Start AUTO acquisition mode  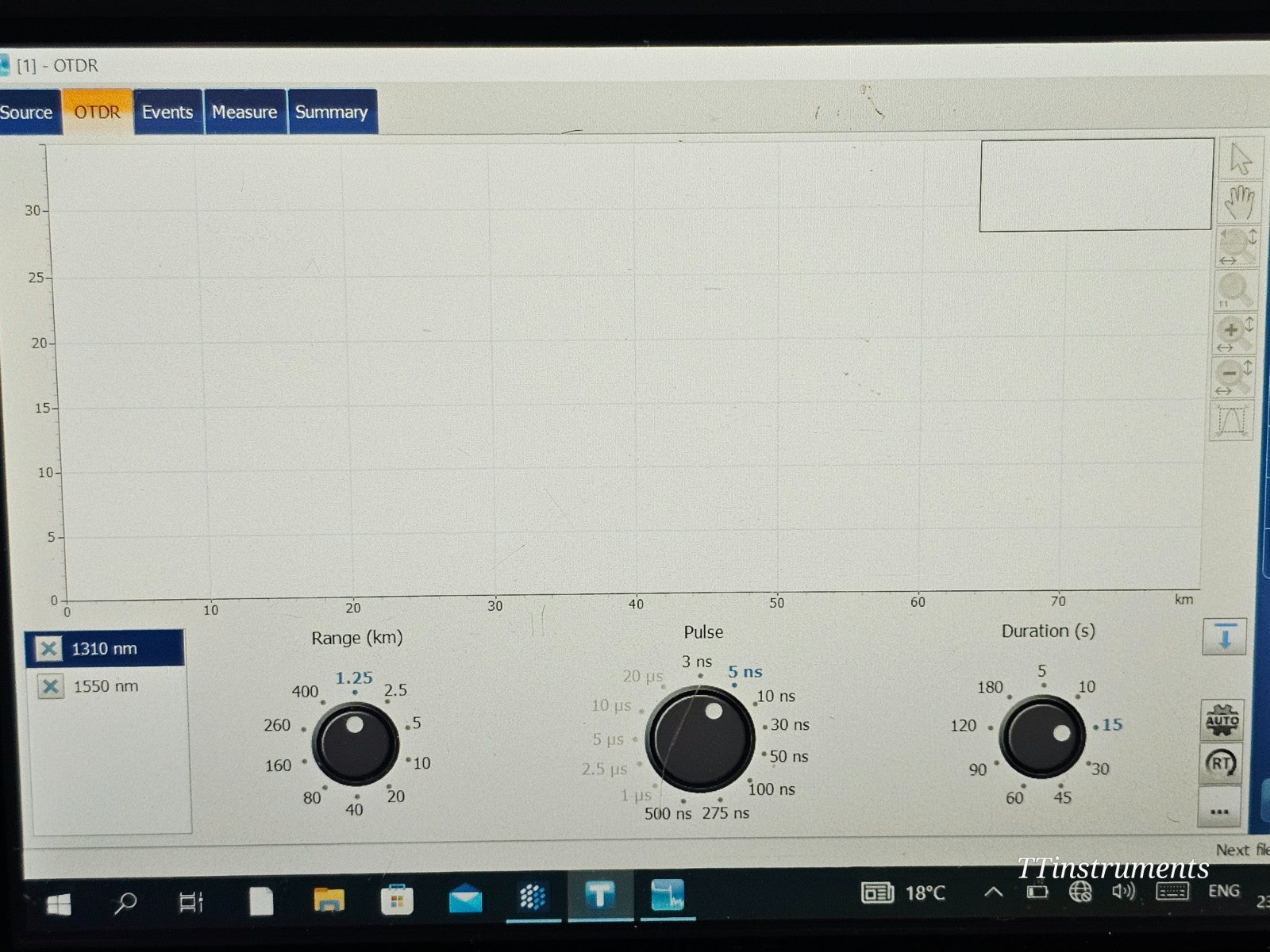[1222, 720]
